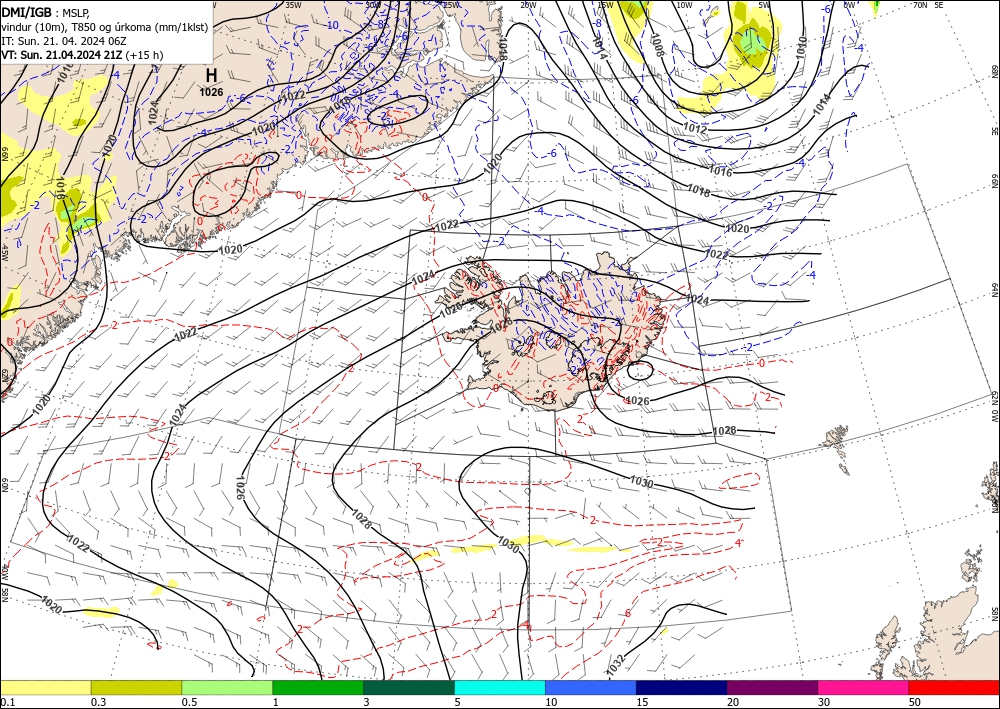Click the 1012 isobar label
This screenshot has width=1000, height=709.
point(695,128)
